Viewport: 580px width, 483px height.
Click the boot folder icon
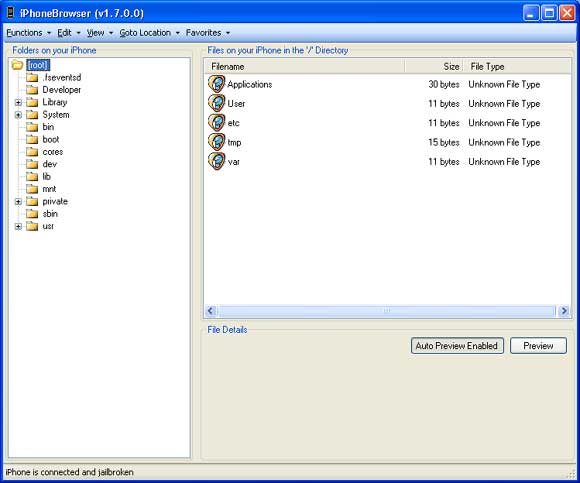pos(32,139)
